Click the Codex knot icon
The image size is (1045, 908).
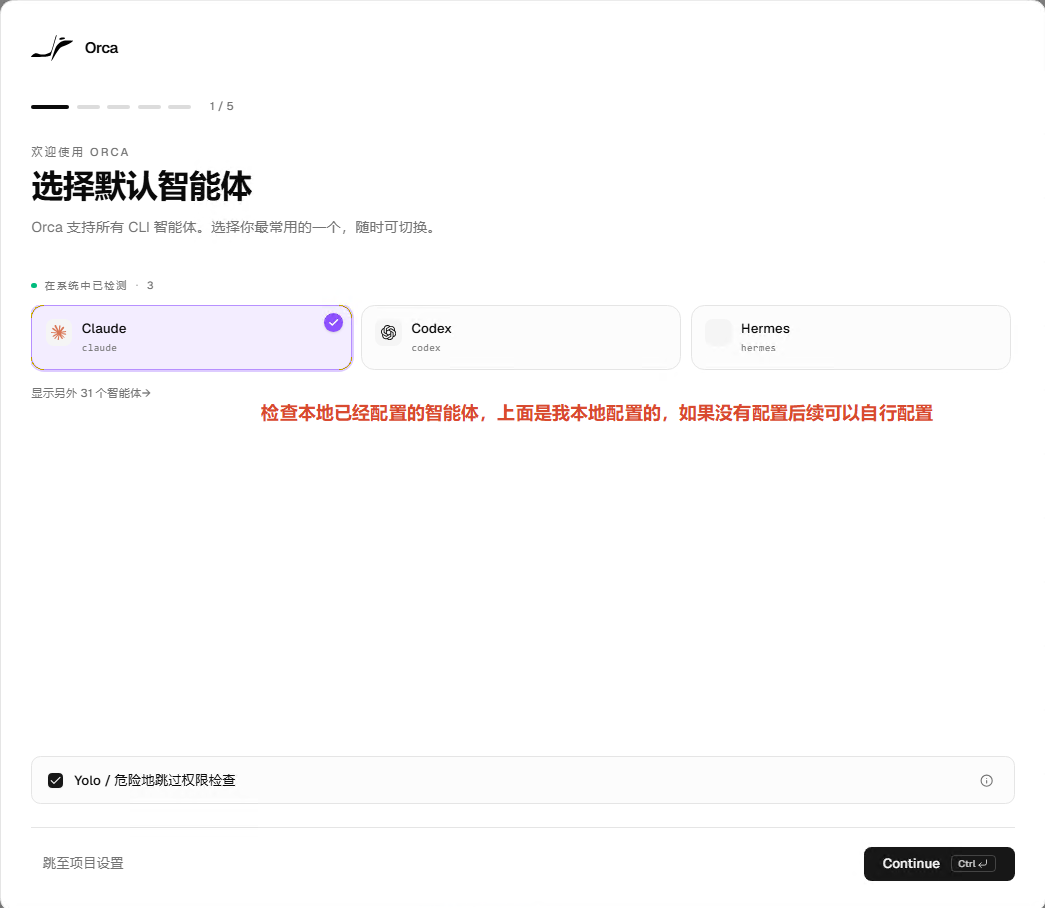point(389,332)
